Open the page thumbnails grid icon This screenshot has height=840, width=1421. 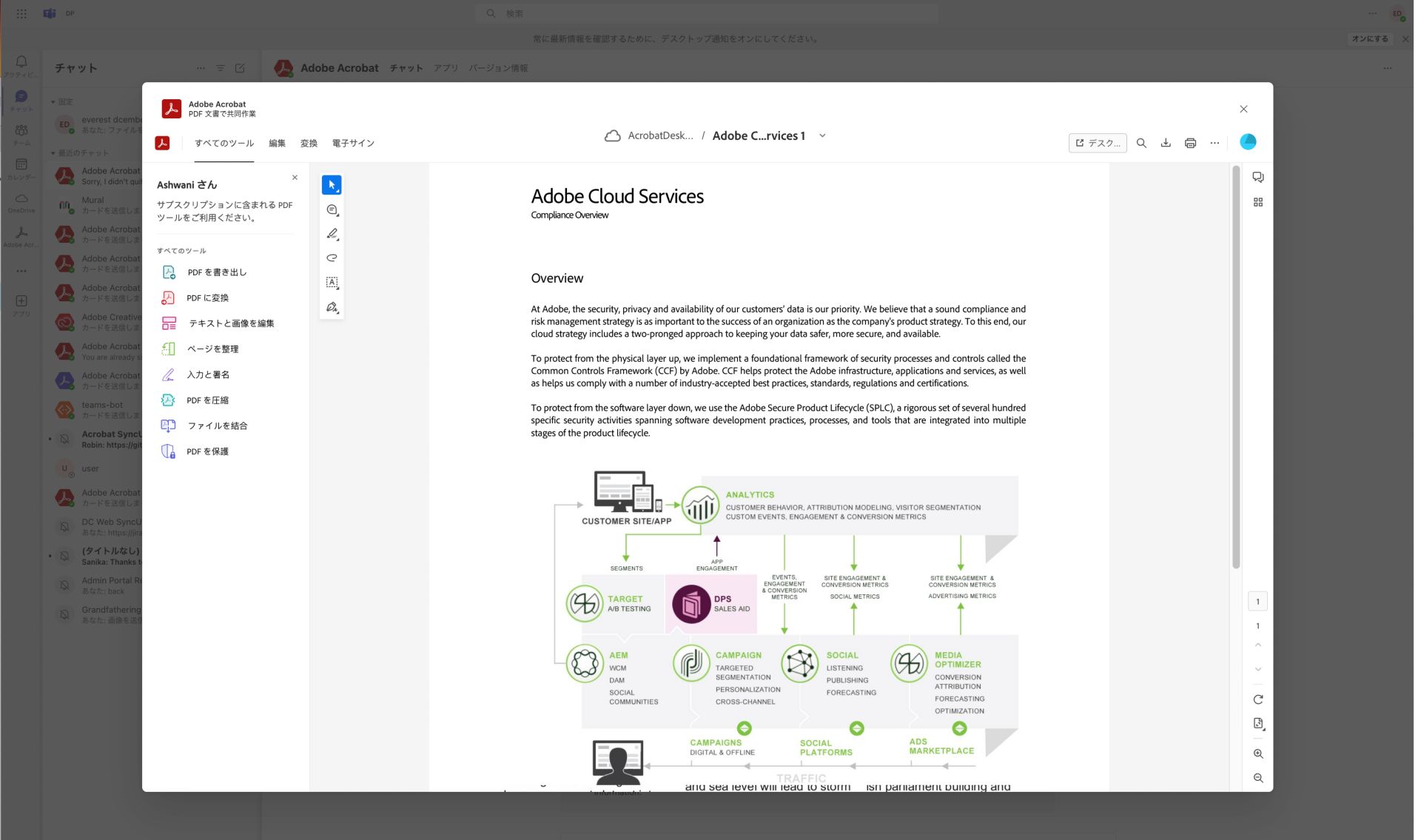pyautogui.click(x=1258, y=202)
